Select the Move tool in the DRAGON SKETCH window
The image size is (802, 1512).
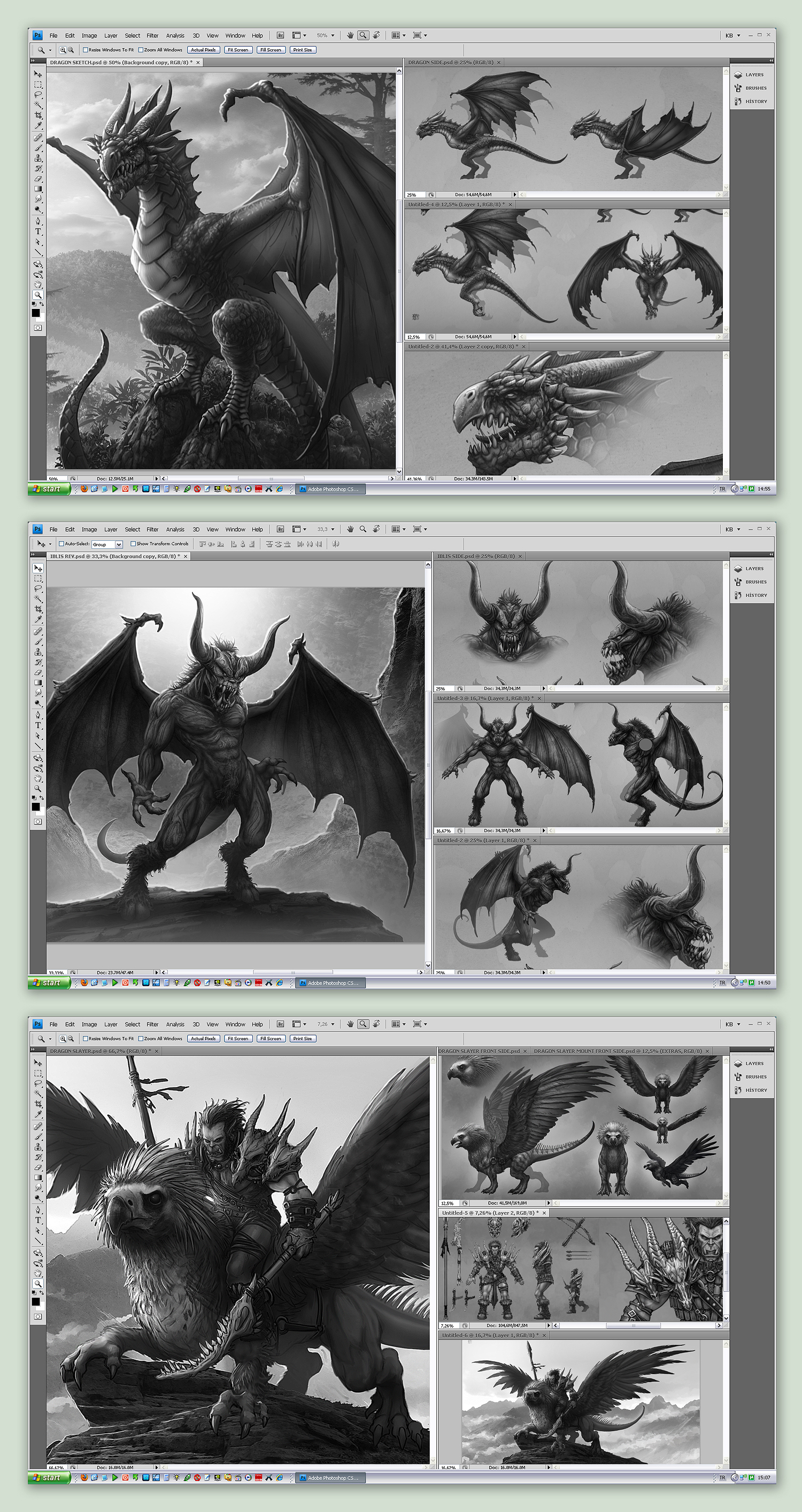pos(37,73)
